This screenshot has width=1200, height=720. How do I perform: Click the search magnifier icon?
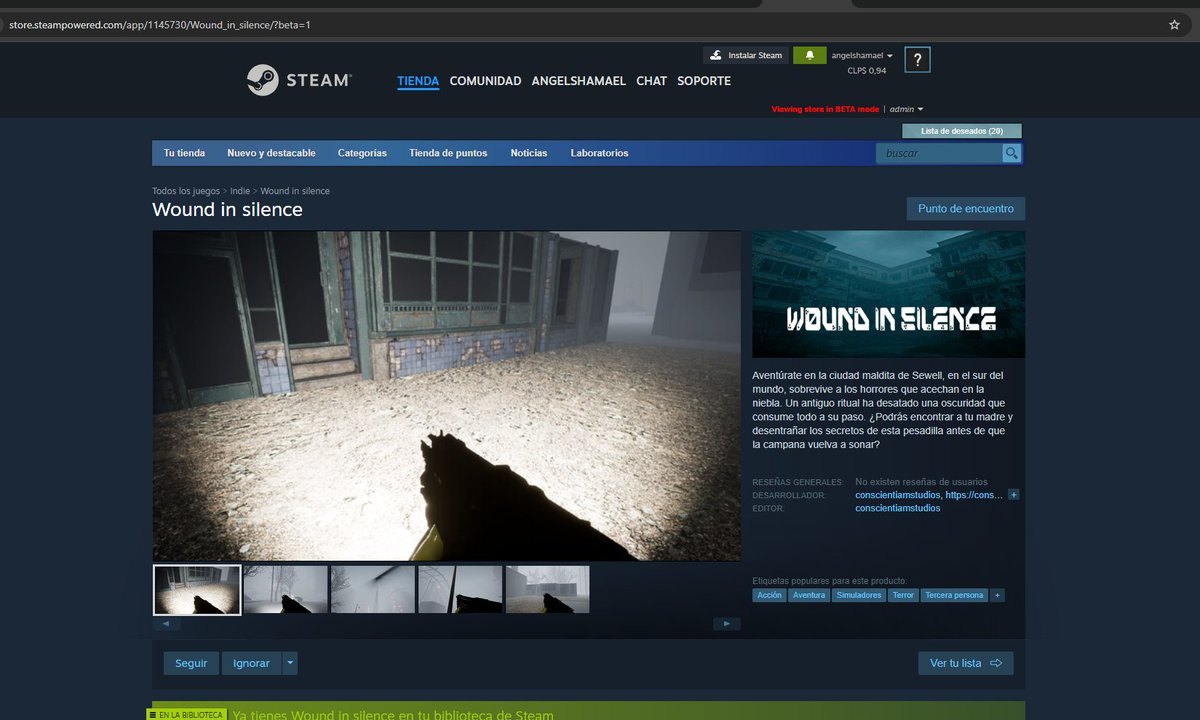coord(1012,153)
